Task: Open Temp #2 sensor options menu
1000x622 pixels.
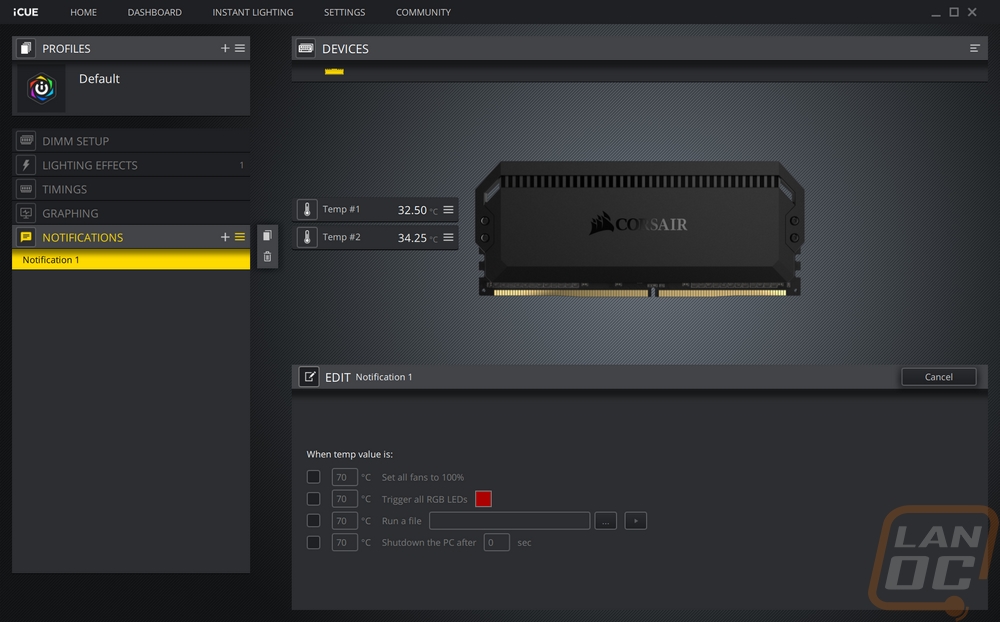Action: (448, 237)
